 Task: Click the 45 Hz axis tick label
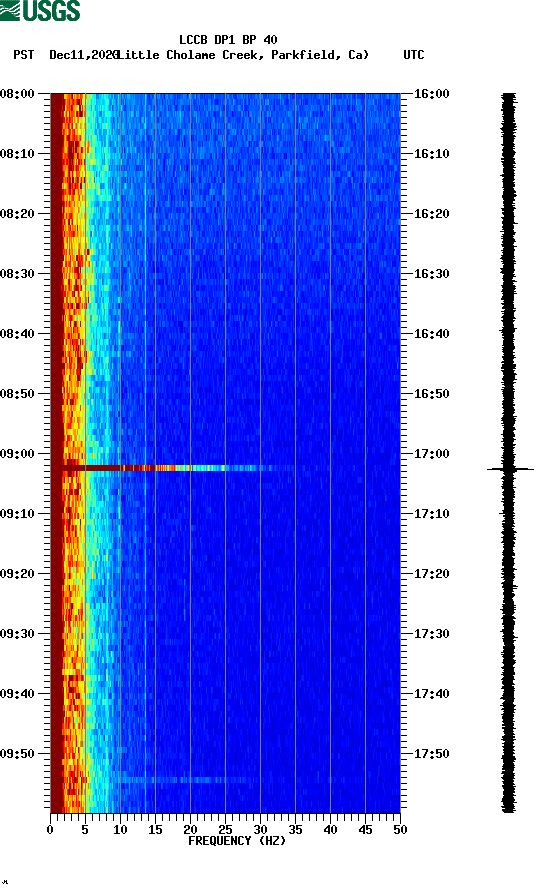[x=365, y=830]
